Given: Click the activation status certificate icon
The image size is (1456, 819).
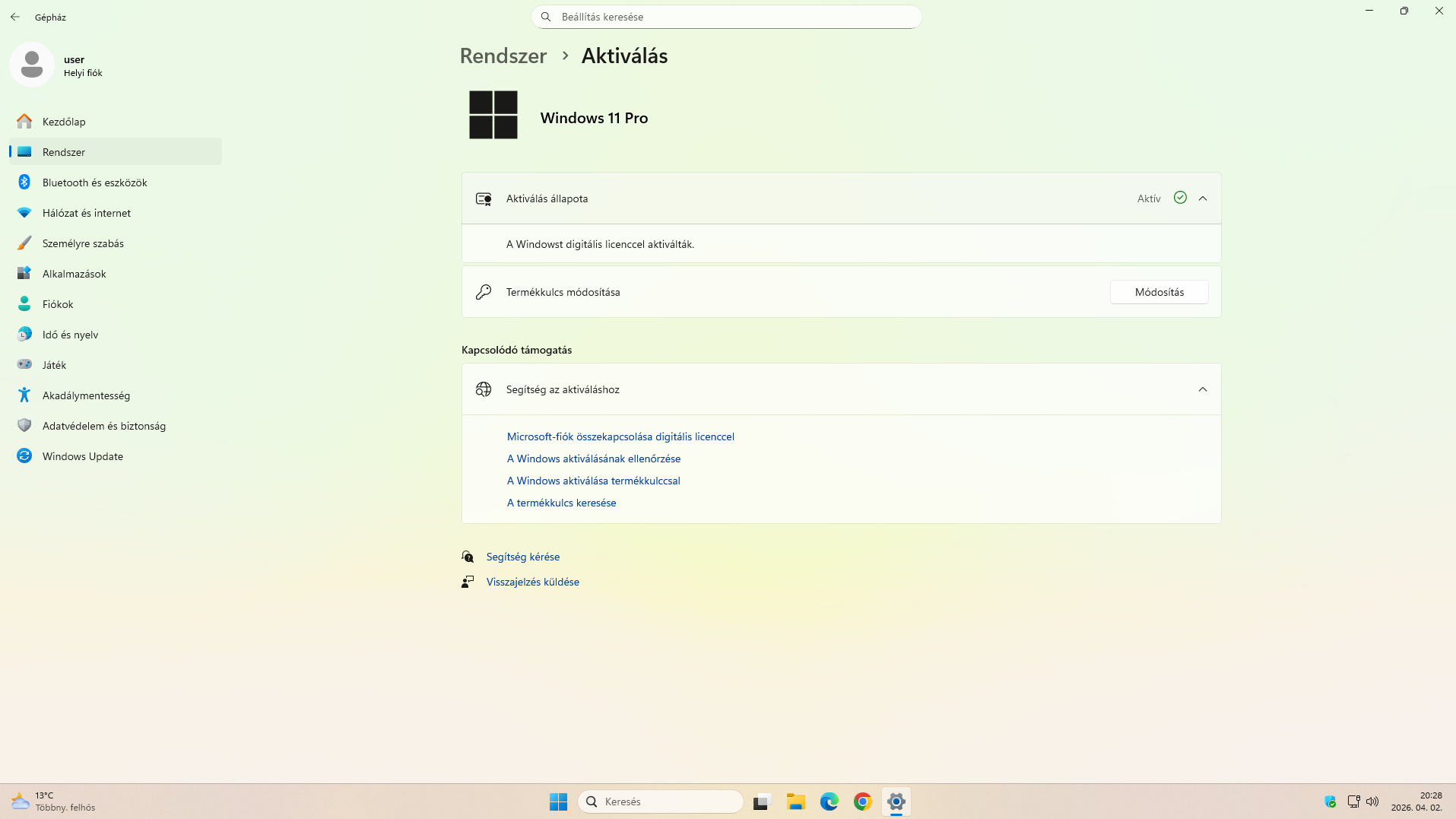Looking at the screenshot, I should [x=484, y=199].
